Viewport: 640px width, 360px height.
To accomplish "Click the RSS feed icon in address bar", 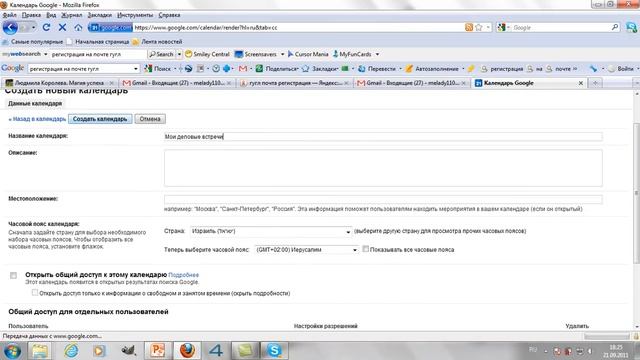I will coord(469,27).
